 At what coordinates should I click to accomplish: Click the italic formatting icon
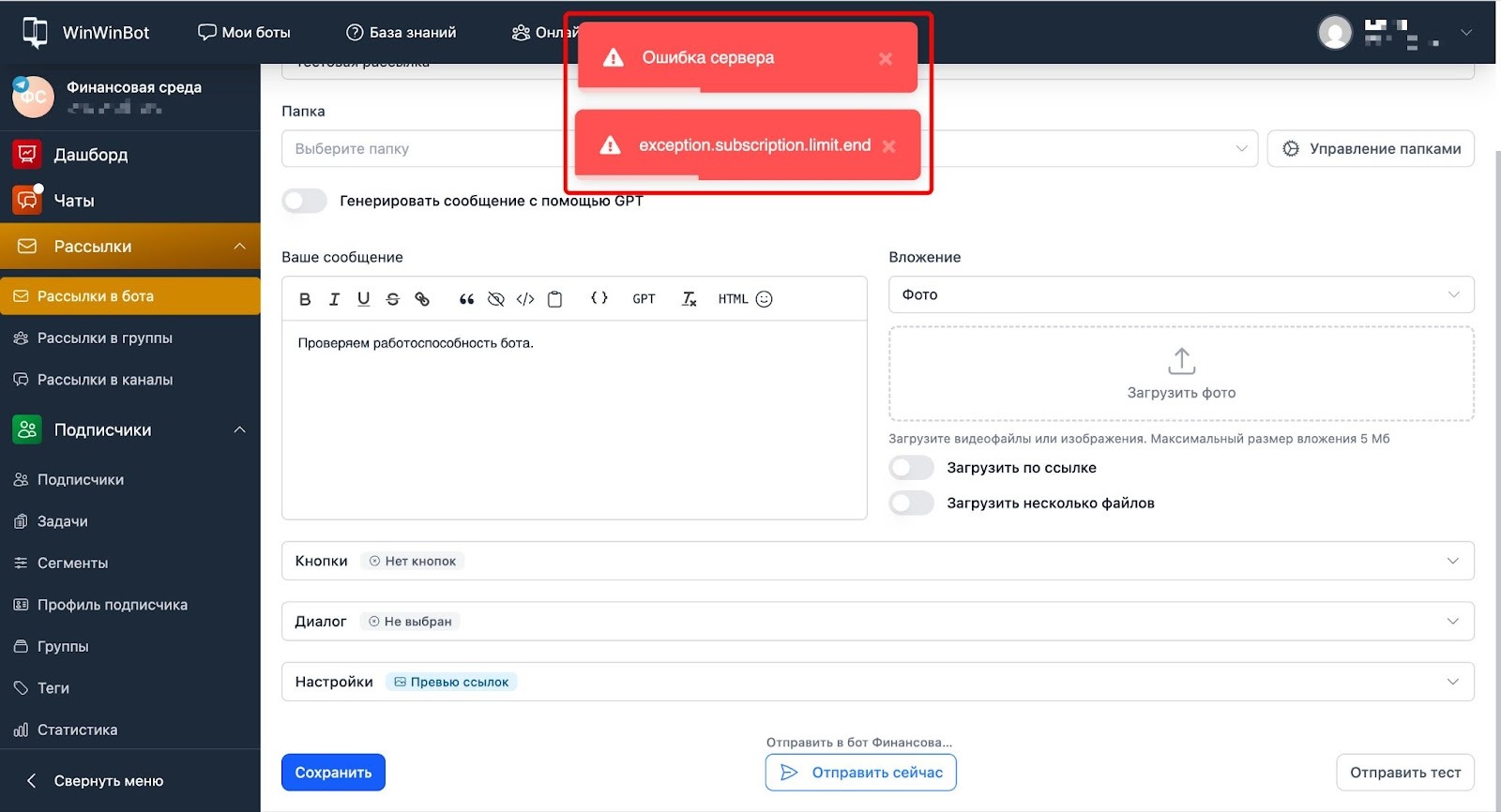click(x=334, y=299)
